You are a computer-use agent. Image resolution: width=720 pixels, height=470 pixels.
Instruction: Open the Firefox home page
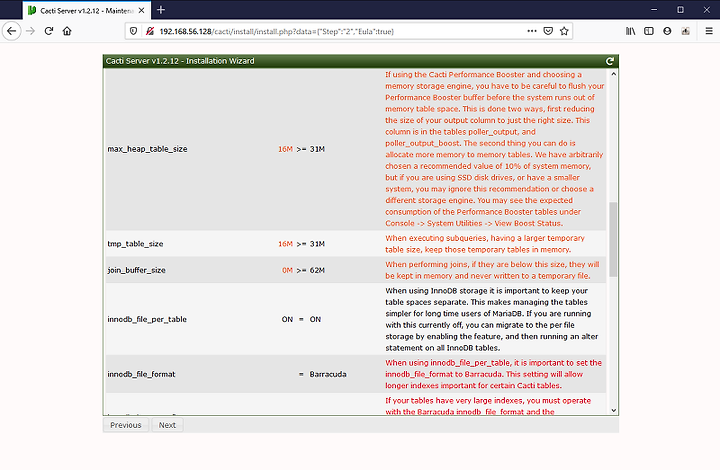pyautogui.click(x=67, y=31)
